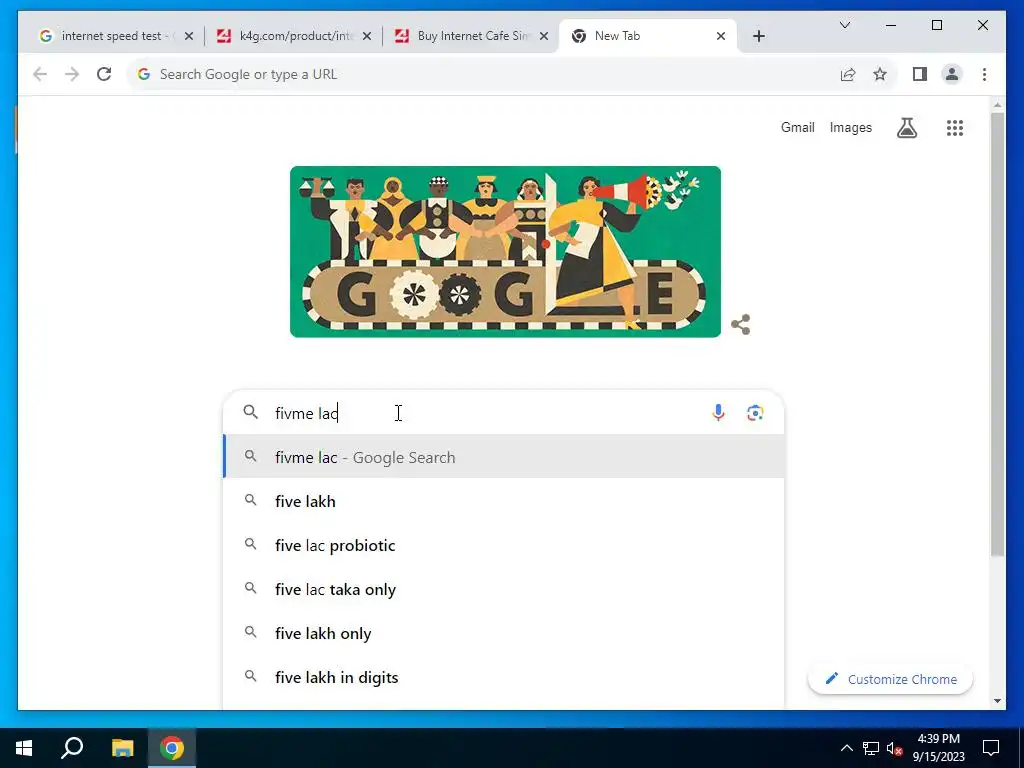This screenshot has height=768, width=1024.
Task: Open a new browser tab
Action: coord(758,36)
